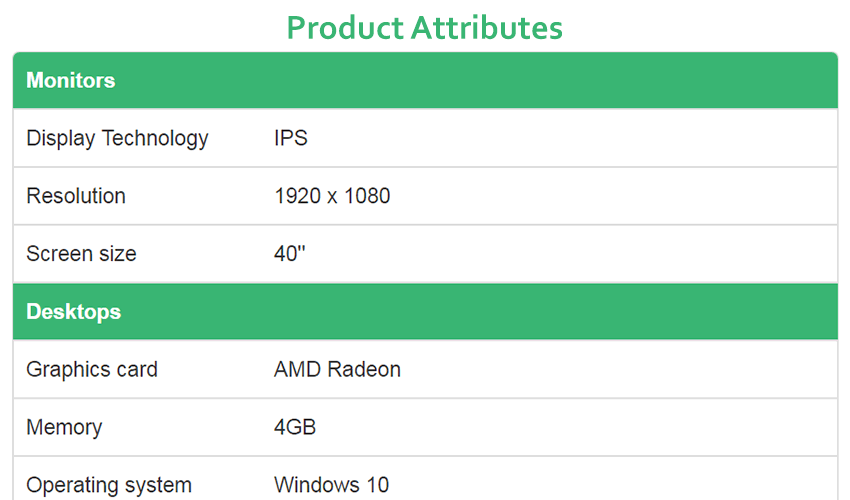The width and height of the screenshot is (850, 500).
Task: Click the Resolution attribute label
Action: (x=76, y=196)
